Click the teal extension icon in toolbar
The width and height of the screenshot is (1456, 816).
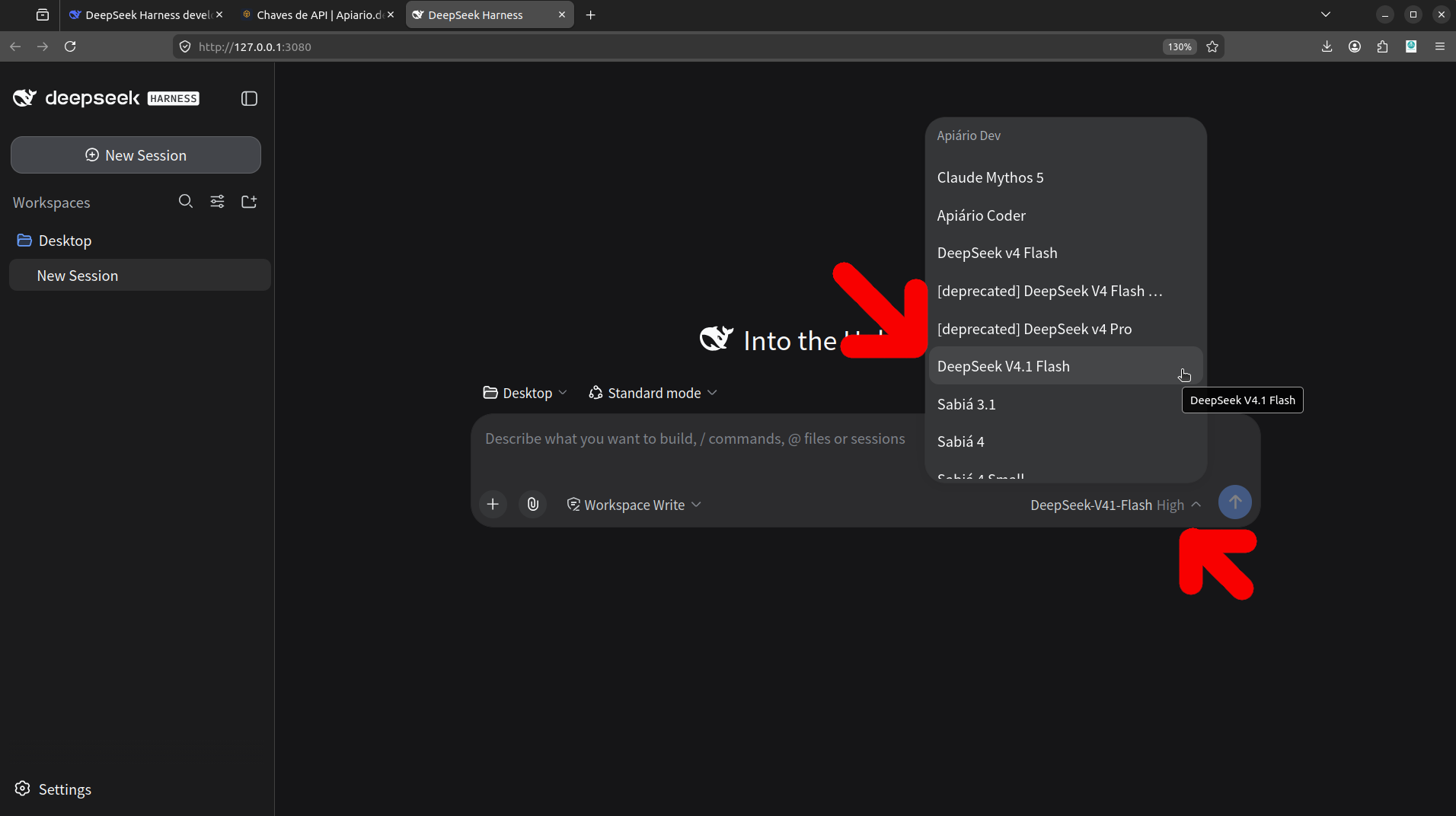point(1411,46)
